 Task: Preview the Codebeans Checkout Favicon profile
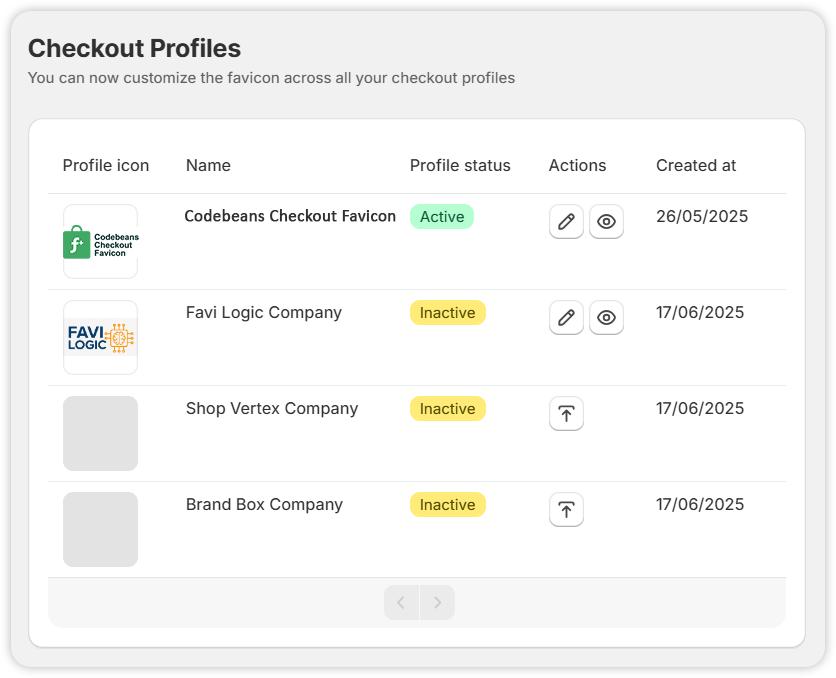coord(606,222)
